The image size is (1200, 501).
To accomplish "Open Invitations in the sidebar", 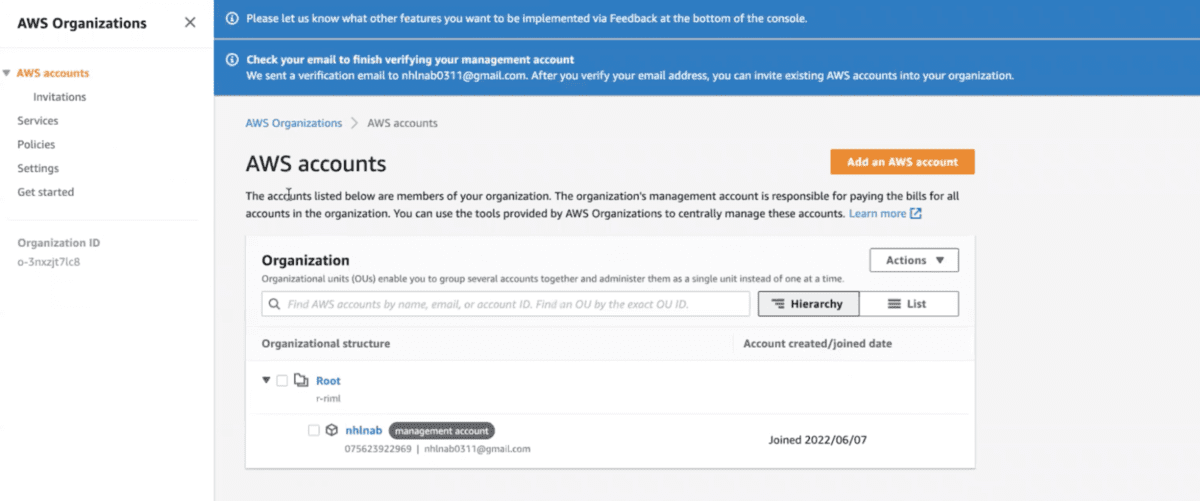I will (x=59, y=97).
